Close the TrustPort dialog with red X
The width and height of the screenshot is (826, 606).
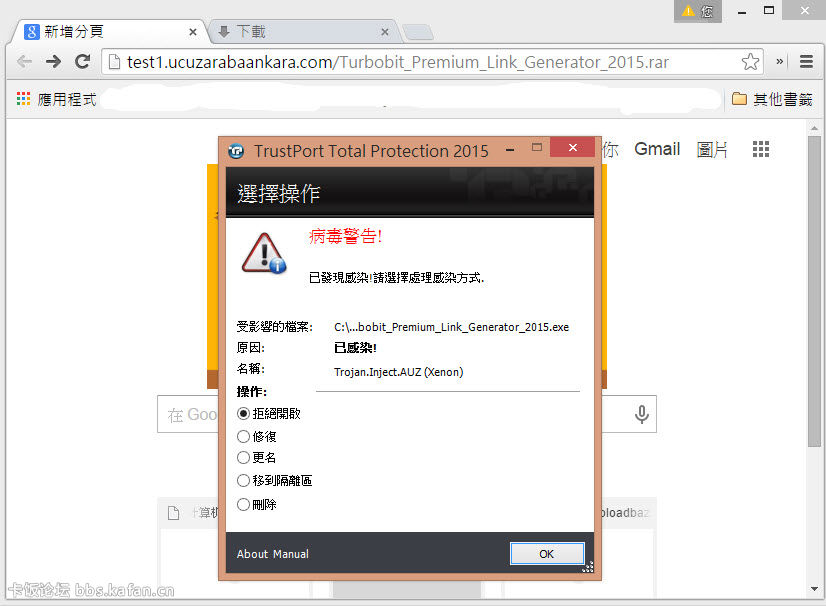(573, 148)
